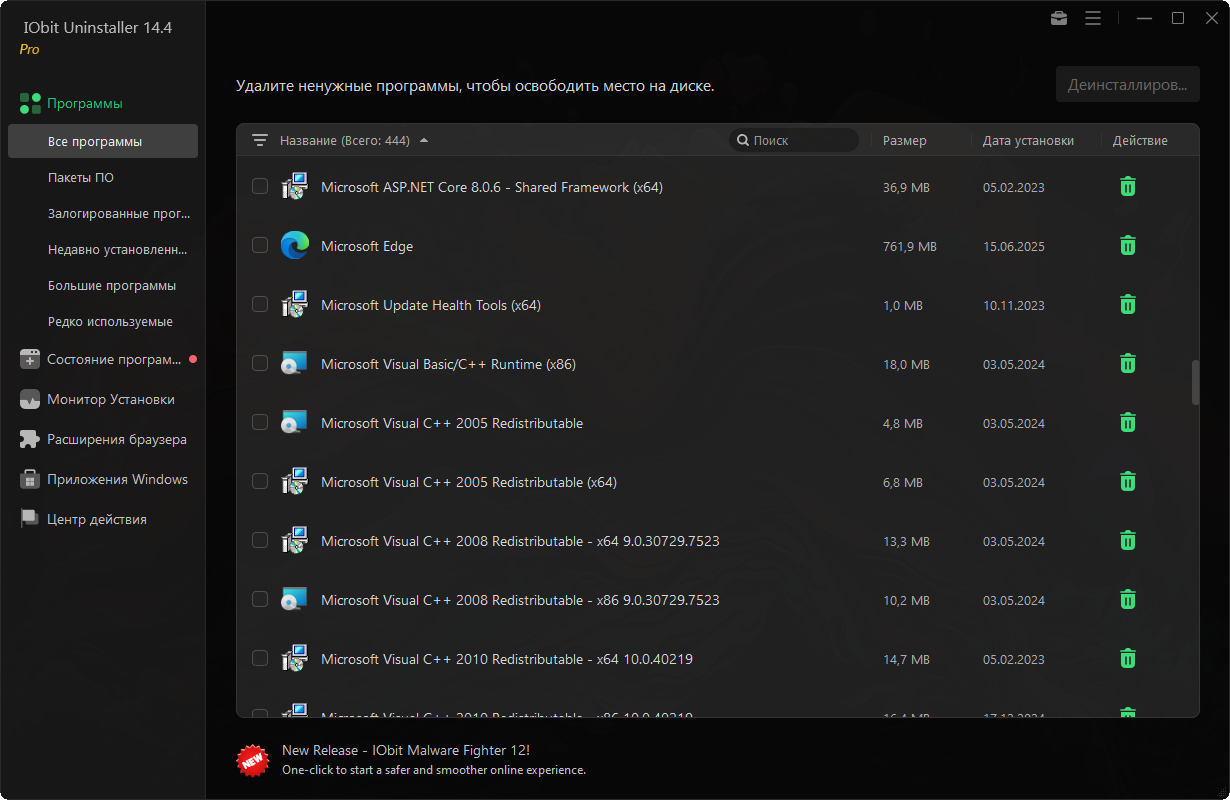
Task: Tick the Microsoft Update Health Tools checkbox
Action: (x=260, y=304)
